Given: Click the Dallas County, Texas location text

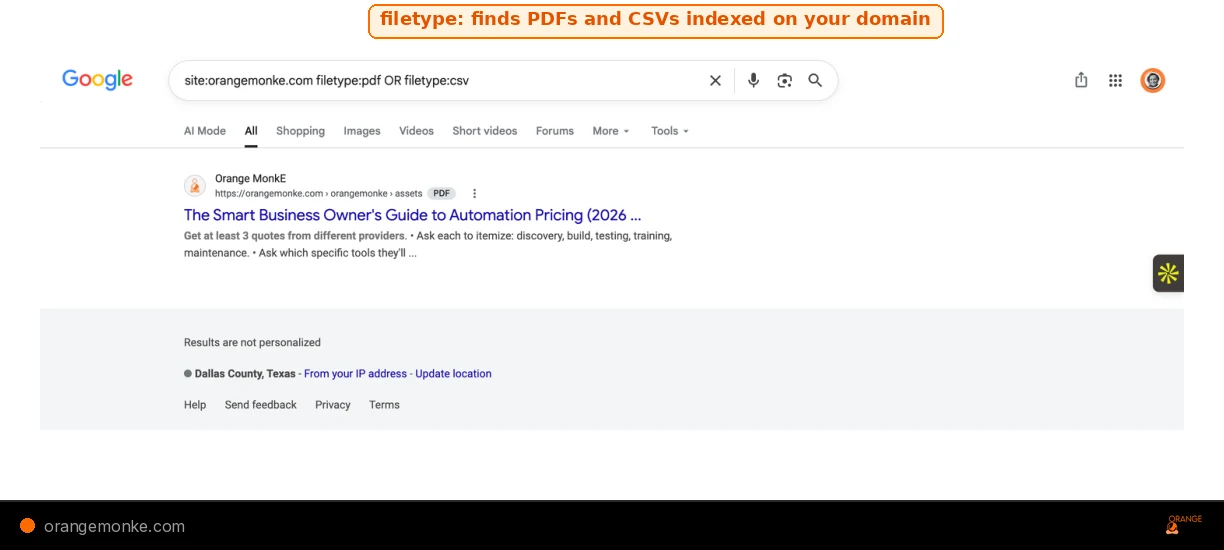Looking at the screenshot, I should 245,373.
